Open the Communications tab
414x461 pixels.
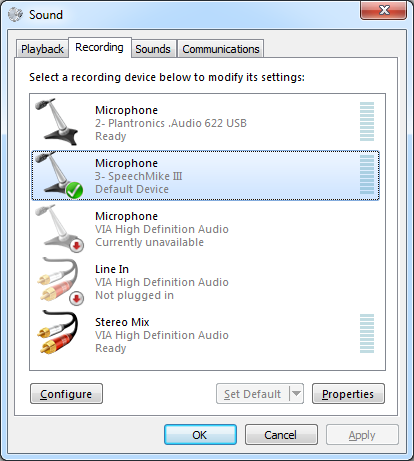click(221, 49)
